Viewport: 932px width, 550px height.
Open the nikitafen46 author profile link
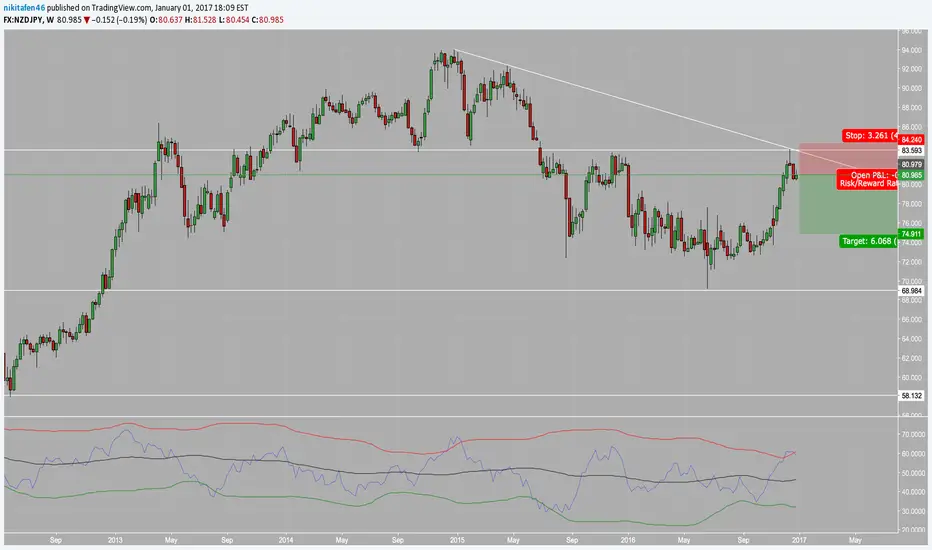point(24,8)
